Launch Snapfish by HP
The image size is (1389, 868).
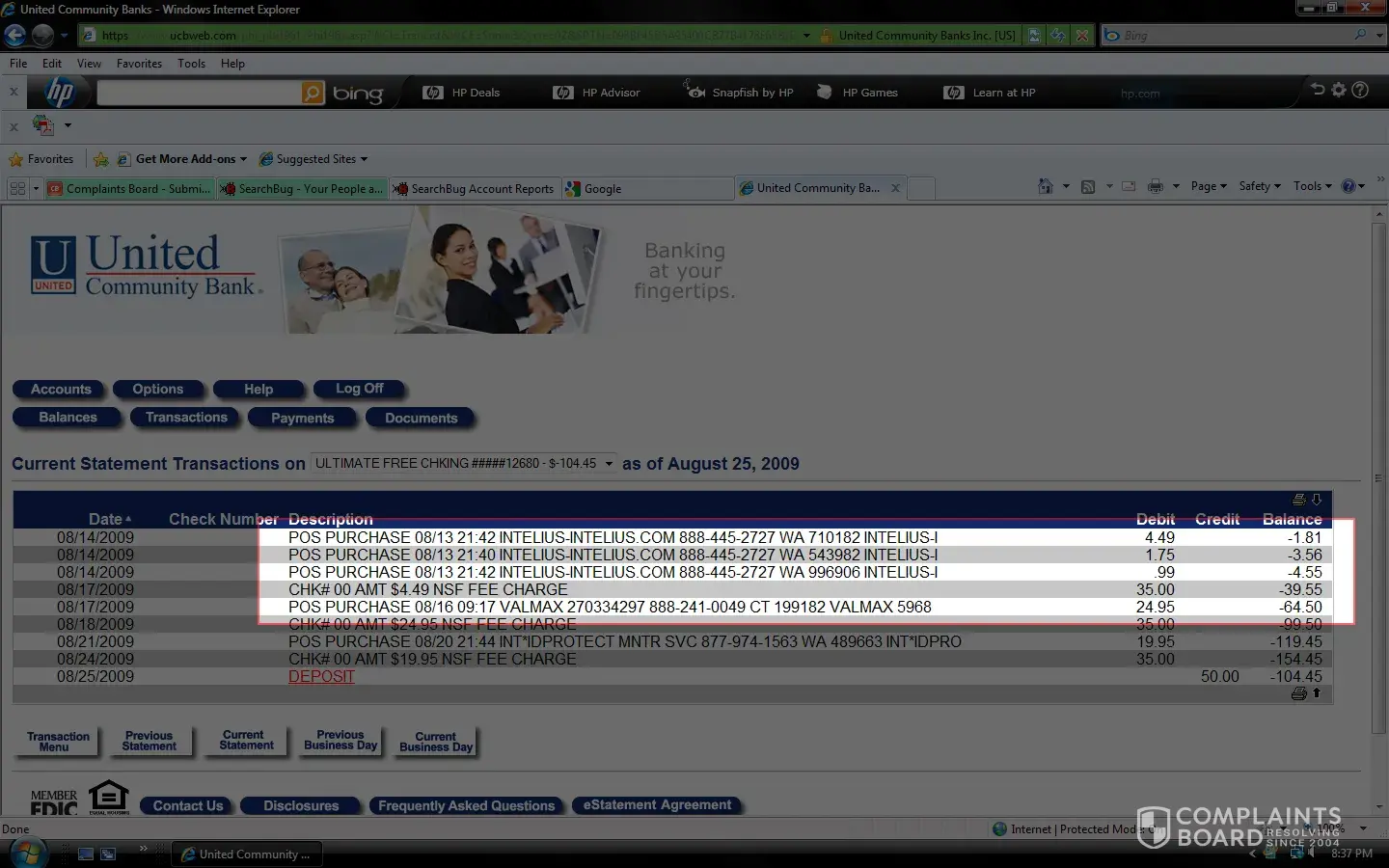739,93
